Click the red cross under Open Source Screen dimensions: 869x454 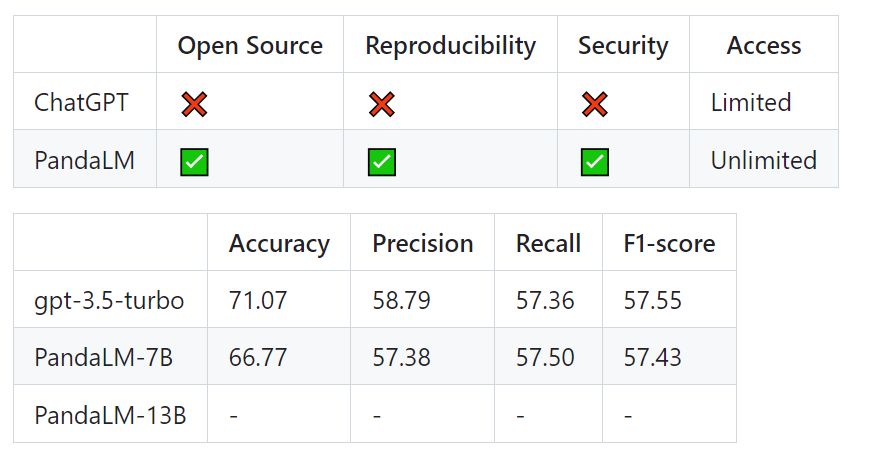click(x=194, y=103)
